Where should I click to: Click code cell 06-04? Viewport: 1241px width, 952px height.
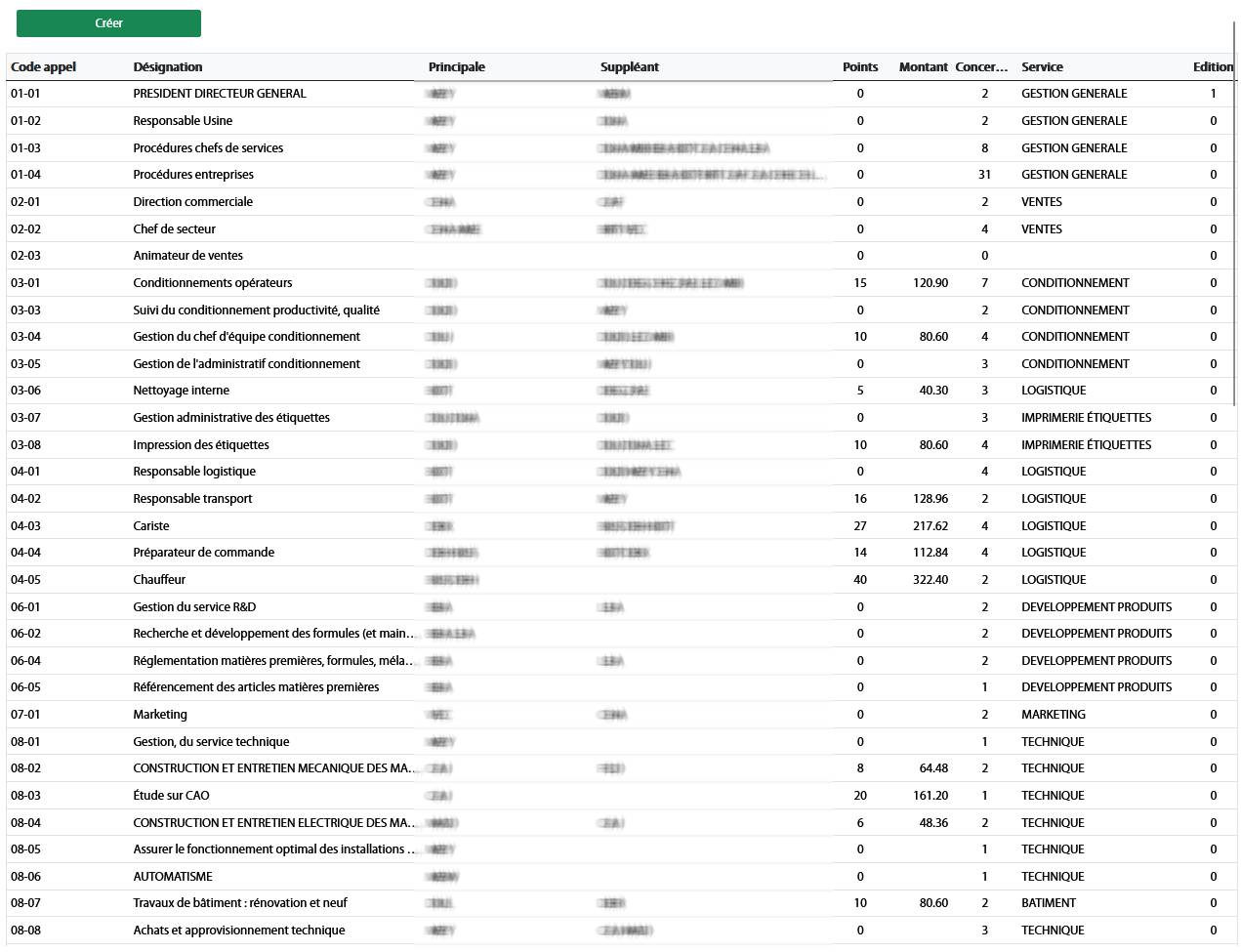pyautogui.click(x=25, y=661)
